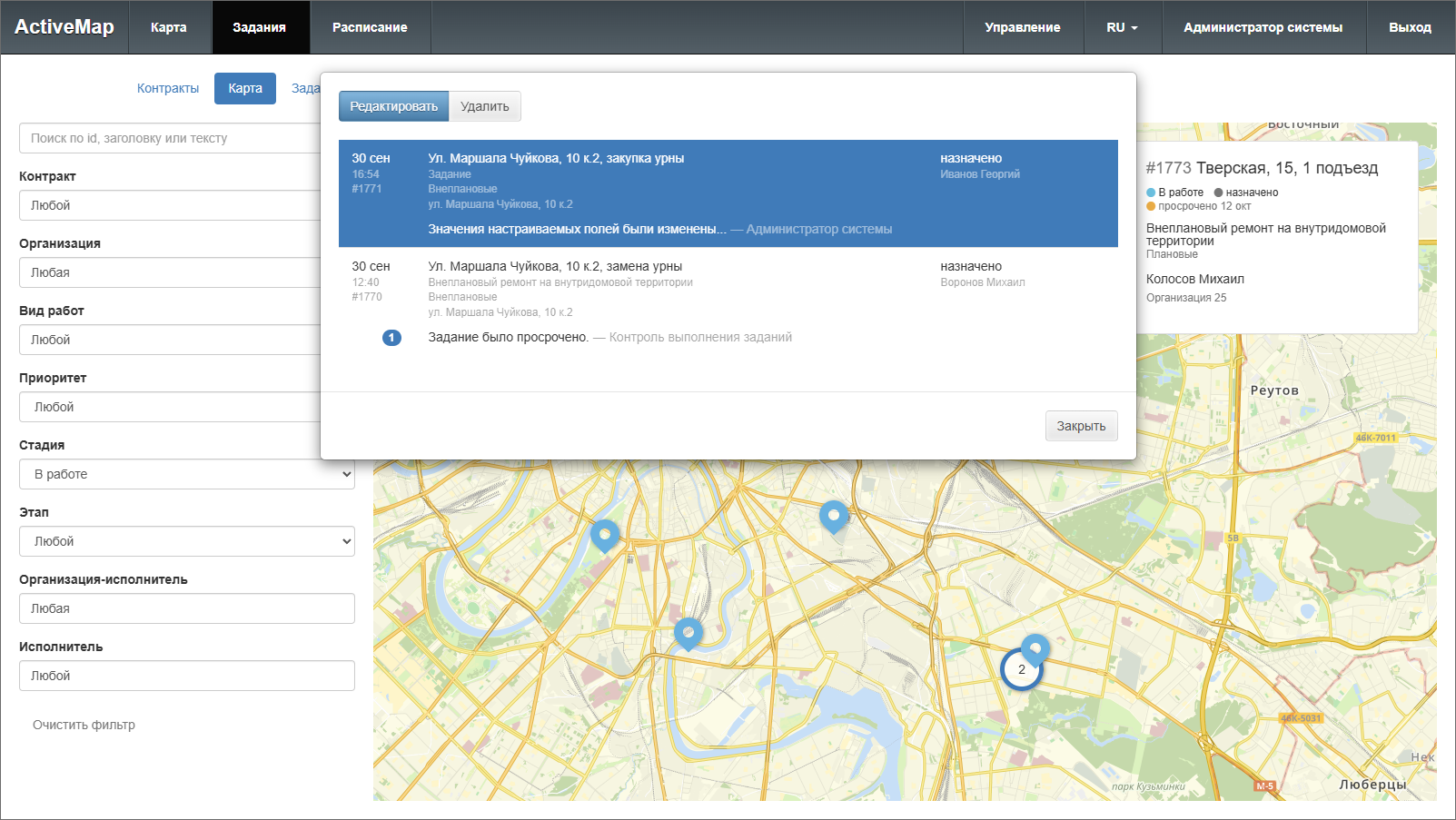Click the map pin on the left

click(604, 535)
